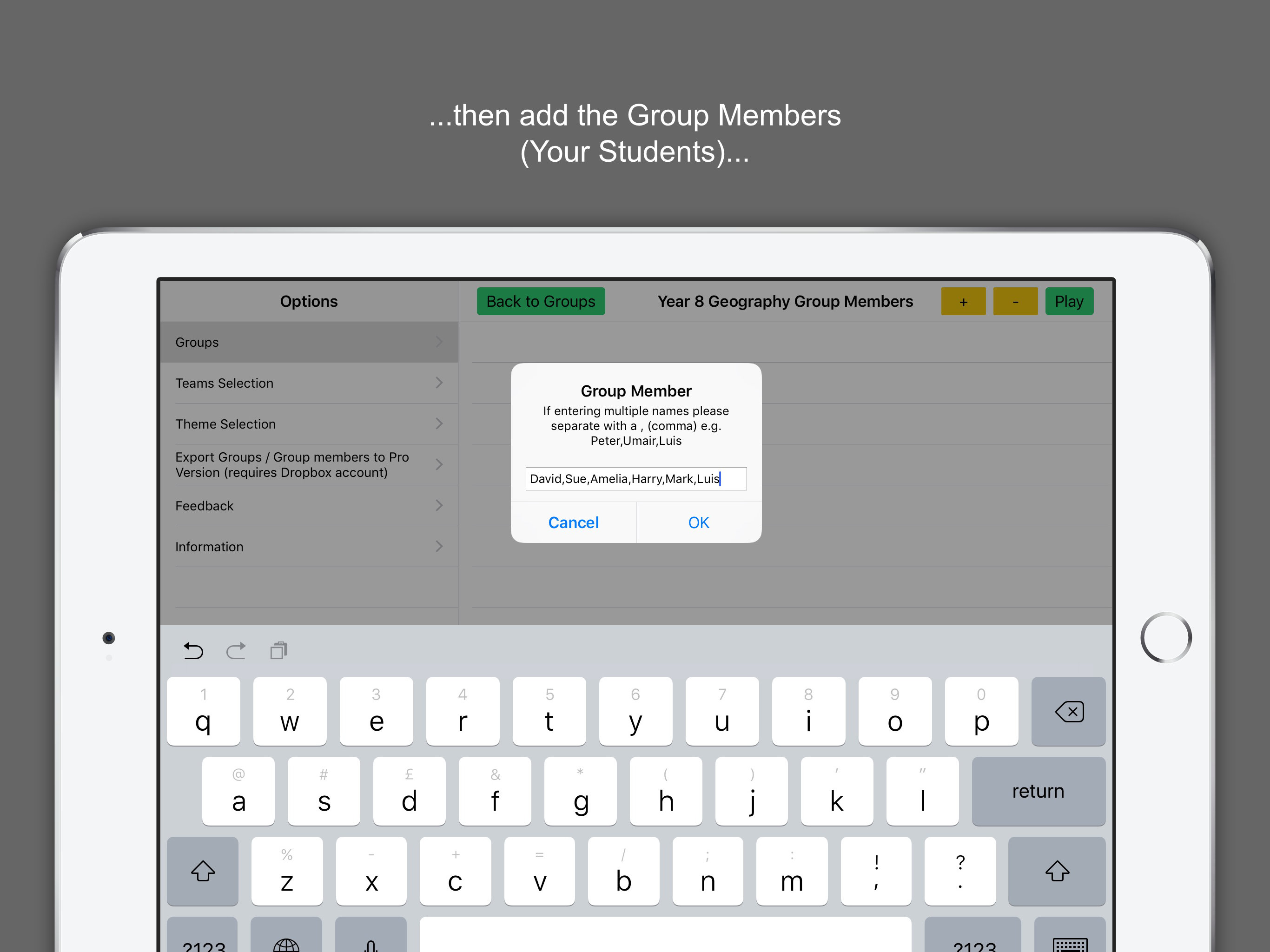
Task: Confirm names with the OK button
Action: [x=698, y=522]
